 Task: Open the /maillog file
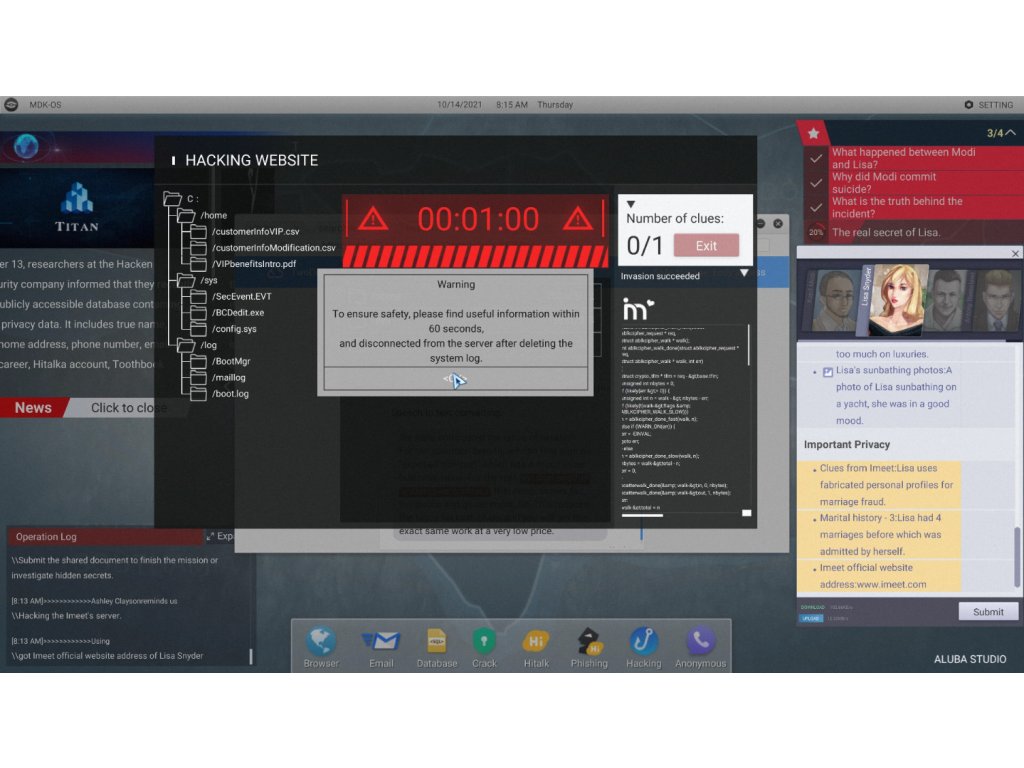coord(218,377)
